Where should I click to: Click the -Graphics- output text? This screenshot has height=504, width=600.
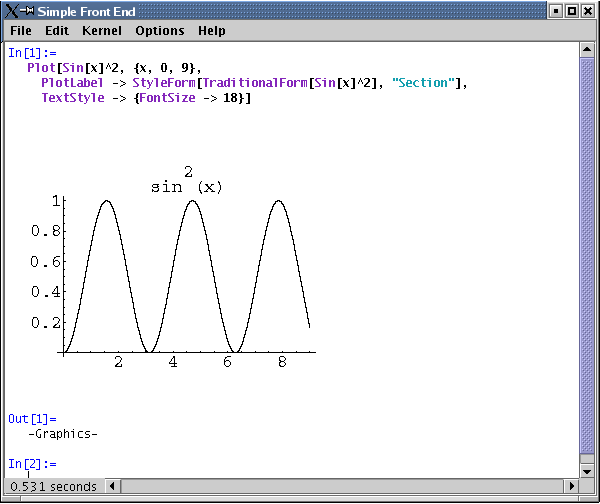(x=63, y=434)
